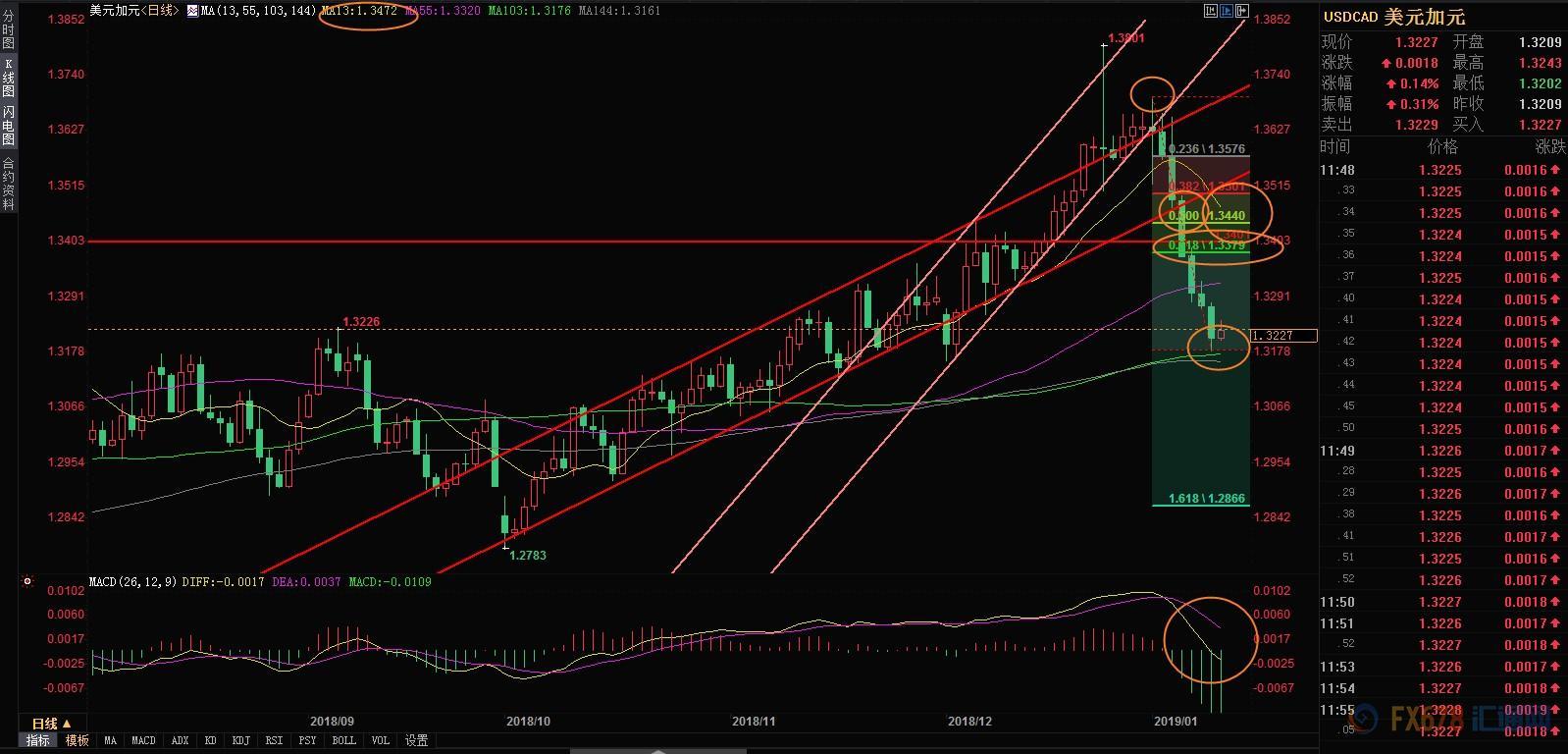Open the 闪电图 side tab
1568x754 pixels.
[x=8, y=126]
